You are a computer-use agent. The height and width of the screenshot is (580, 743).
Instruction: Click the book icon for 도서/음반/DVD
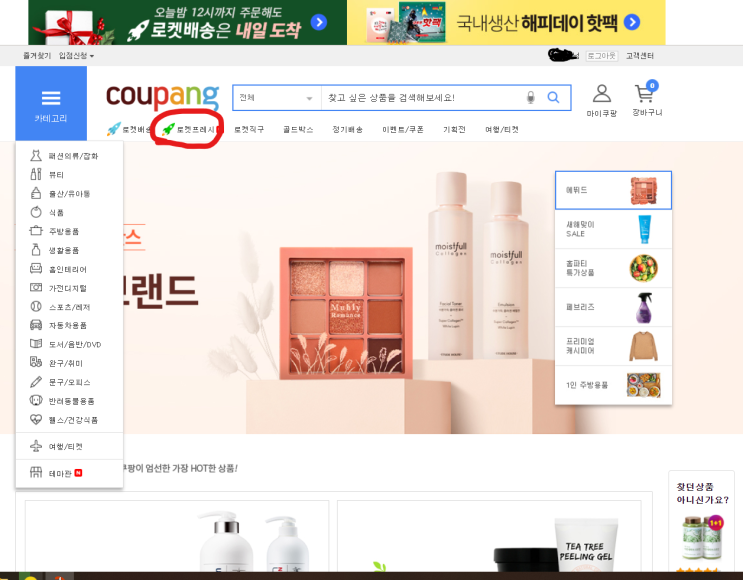pos(36,344)
